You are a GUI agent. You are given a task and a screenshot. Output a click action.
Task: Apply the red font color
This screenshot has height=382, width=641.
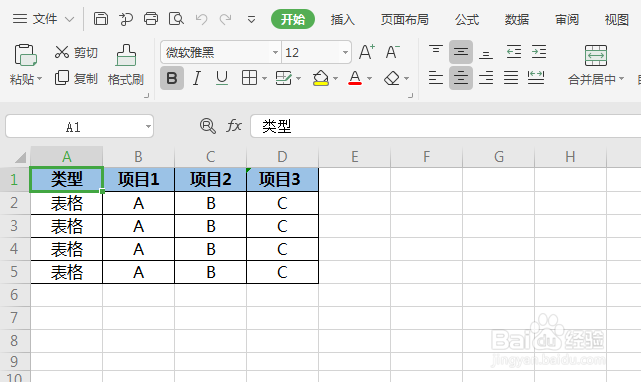(x=355, y=78)
